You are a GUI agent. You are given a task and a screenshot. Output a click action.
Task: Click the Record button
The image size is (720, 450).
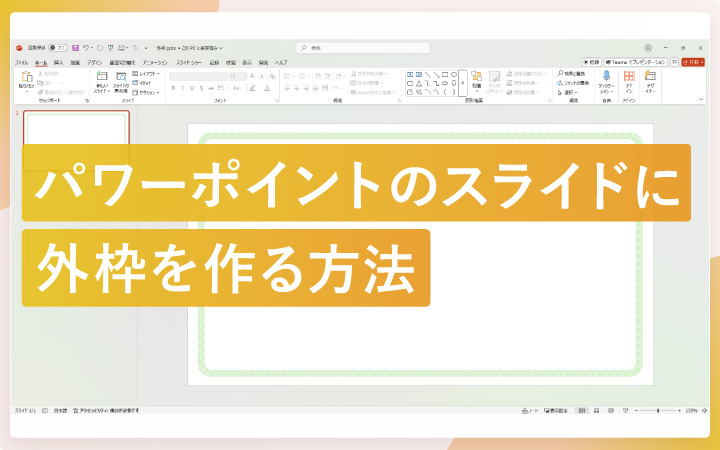[x=592, y=62]
